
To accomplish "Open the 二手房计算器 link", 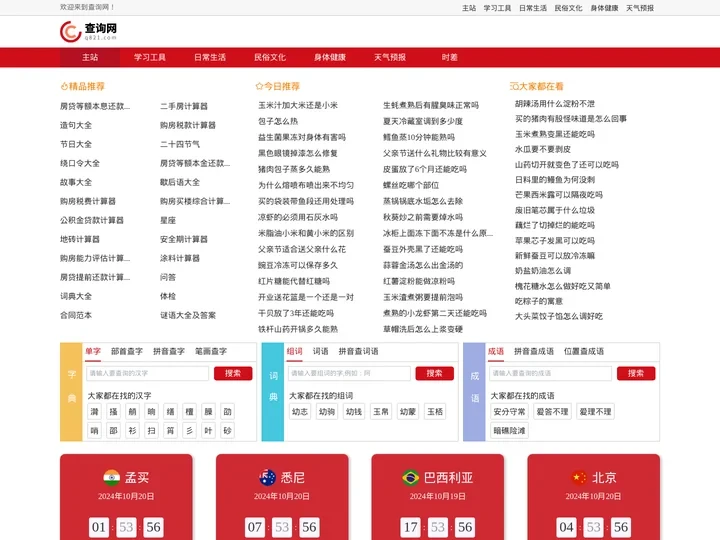I will [x=184, y=106].
